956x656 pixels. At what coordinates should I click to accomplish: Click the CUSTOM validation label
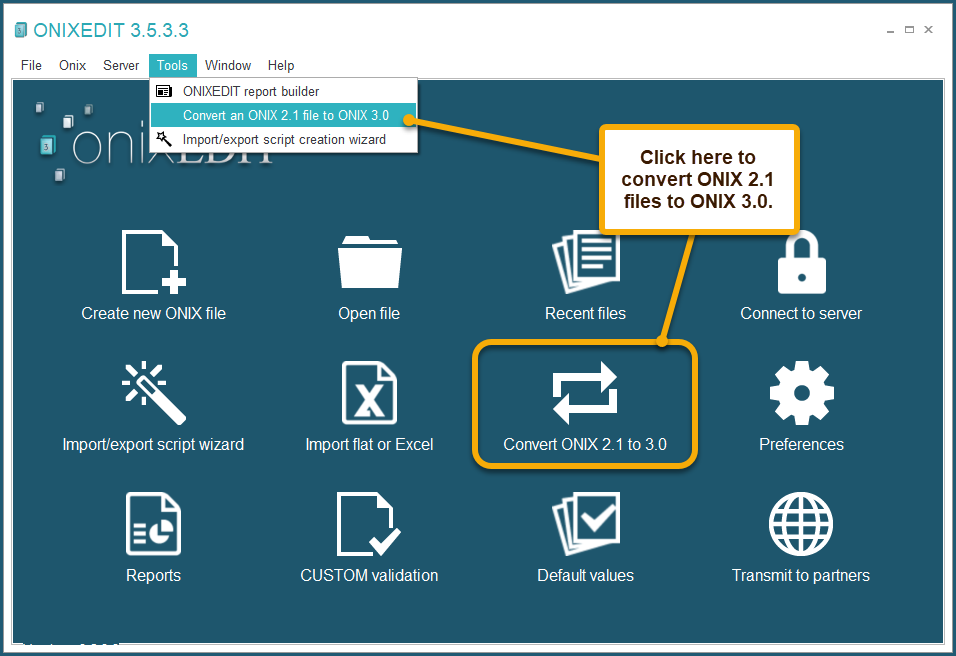click(x=369, y=576)
